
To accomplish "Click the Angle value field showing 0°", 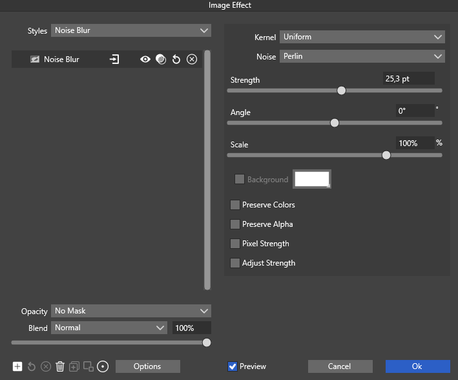I will (415, 111).
